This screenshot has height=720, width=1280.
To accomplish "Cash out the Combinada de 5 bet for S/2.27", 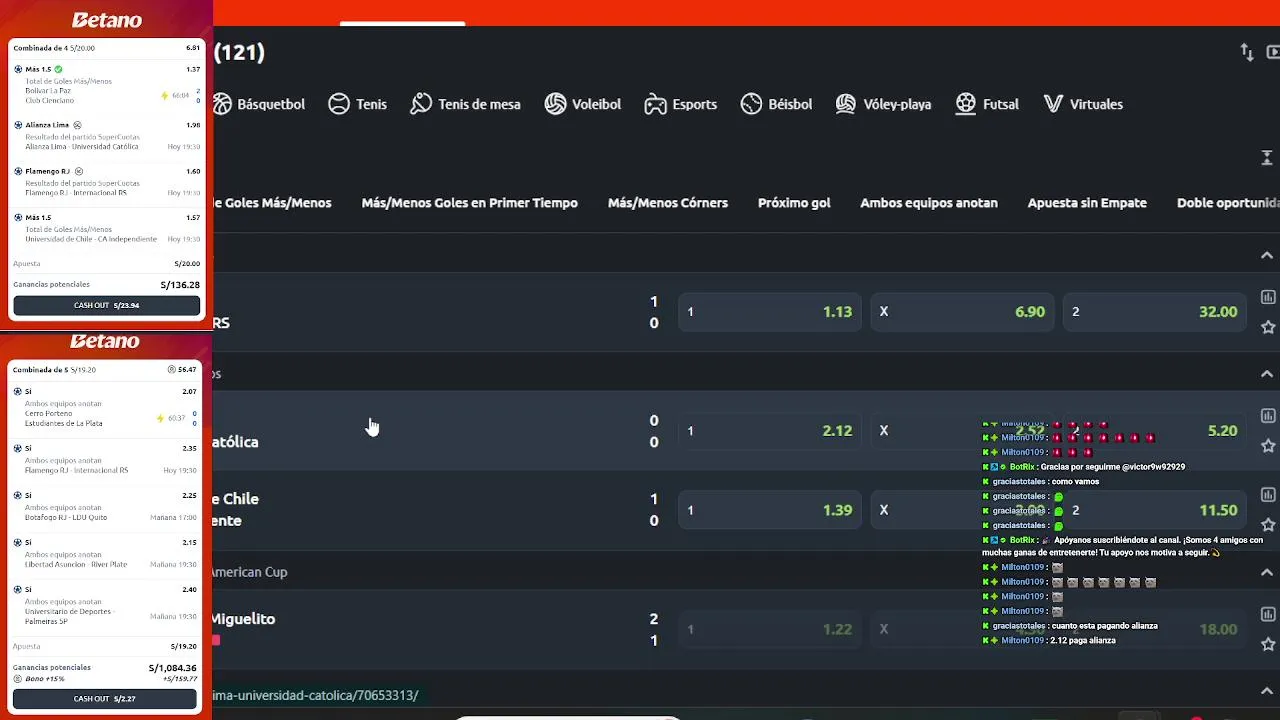I will (105, 699).
